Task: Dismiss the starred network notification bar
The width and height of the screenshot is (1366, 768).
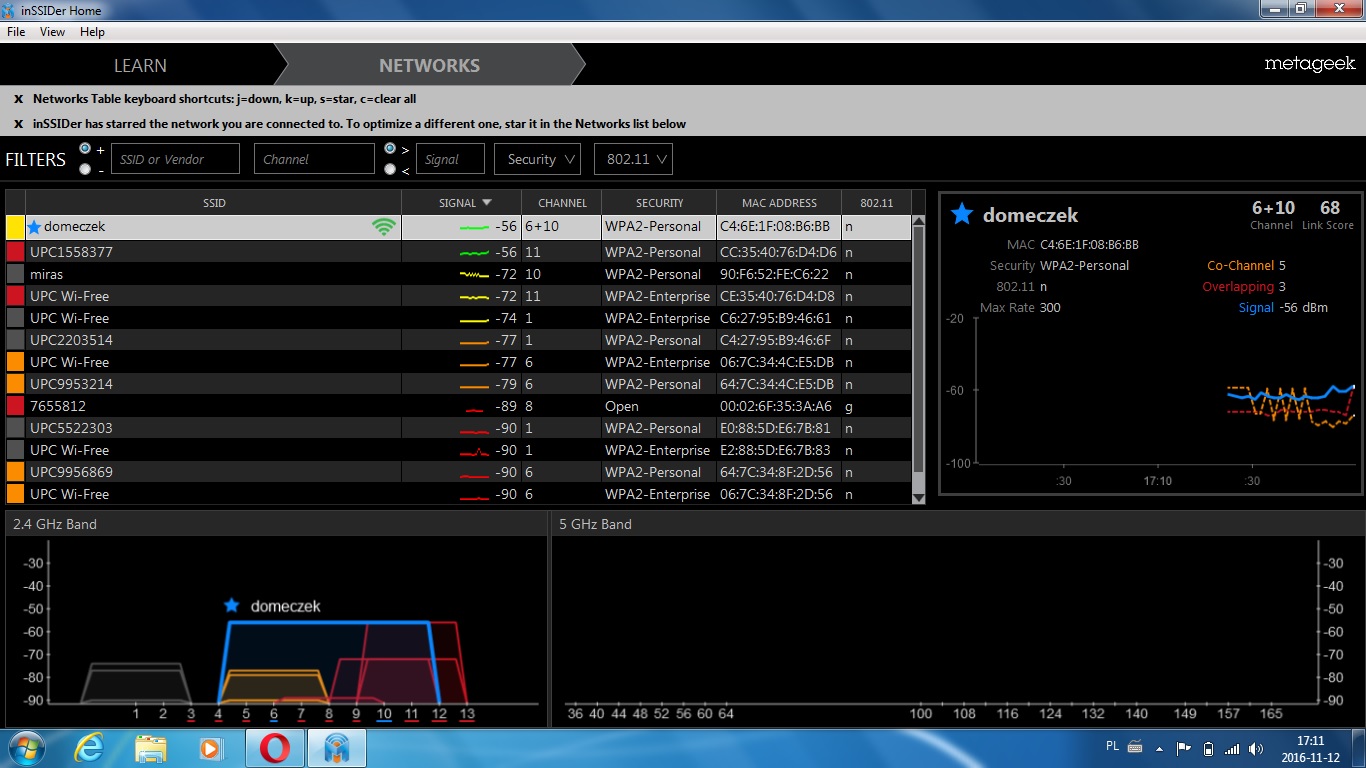Action: tap(18, 124)
